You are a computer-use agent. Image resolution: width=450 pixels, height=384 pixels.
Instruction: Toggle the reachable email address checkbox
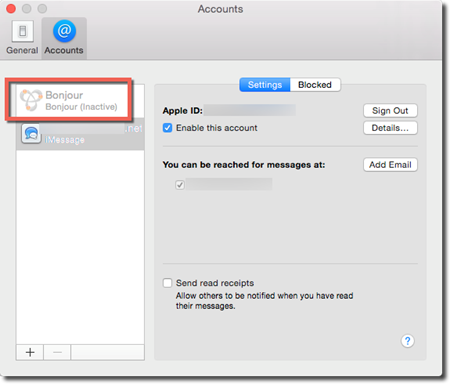point(180,184)
